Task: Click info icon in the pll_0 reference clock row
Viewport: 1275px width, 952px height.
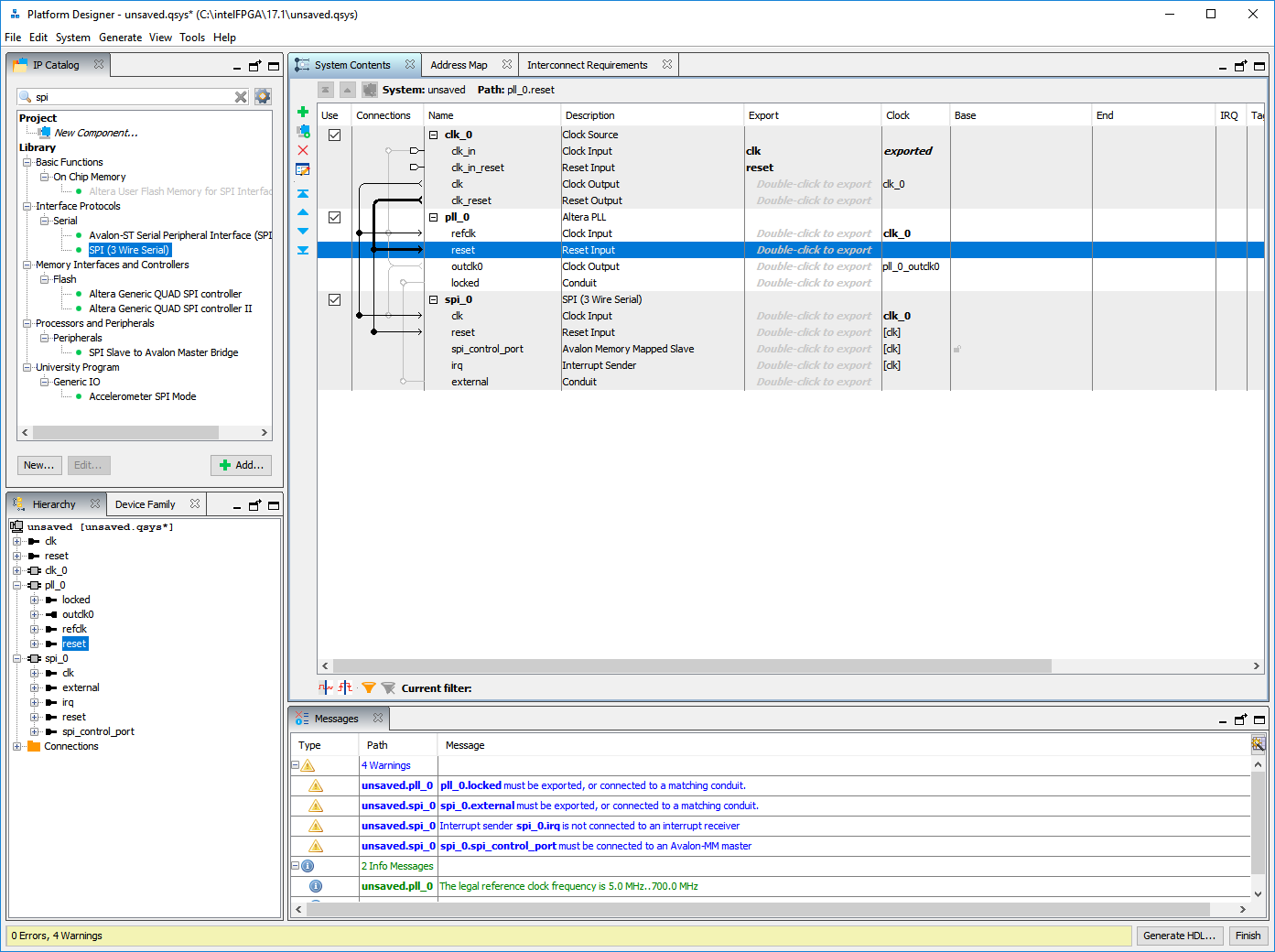Action: point(316,886)
